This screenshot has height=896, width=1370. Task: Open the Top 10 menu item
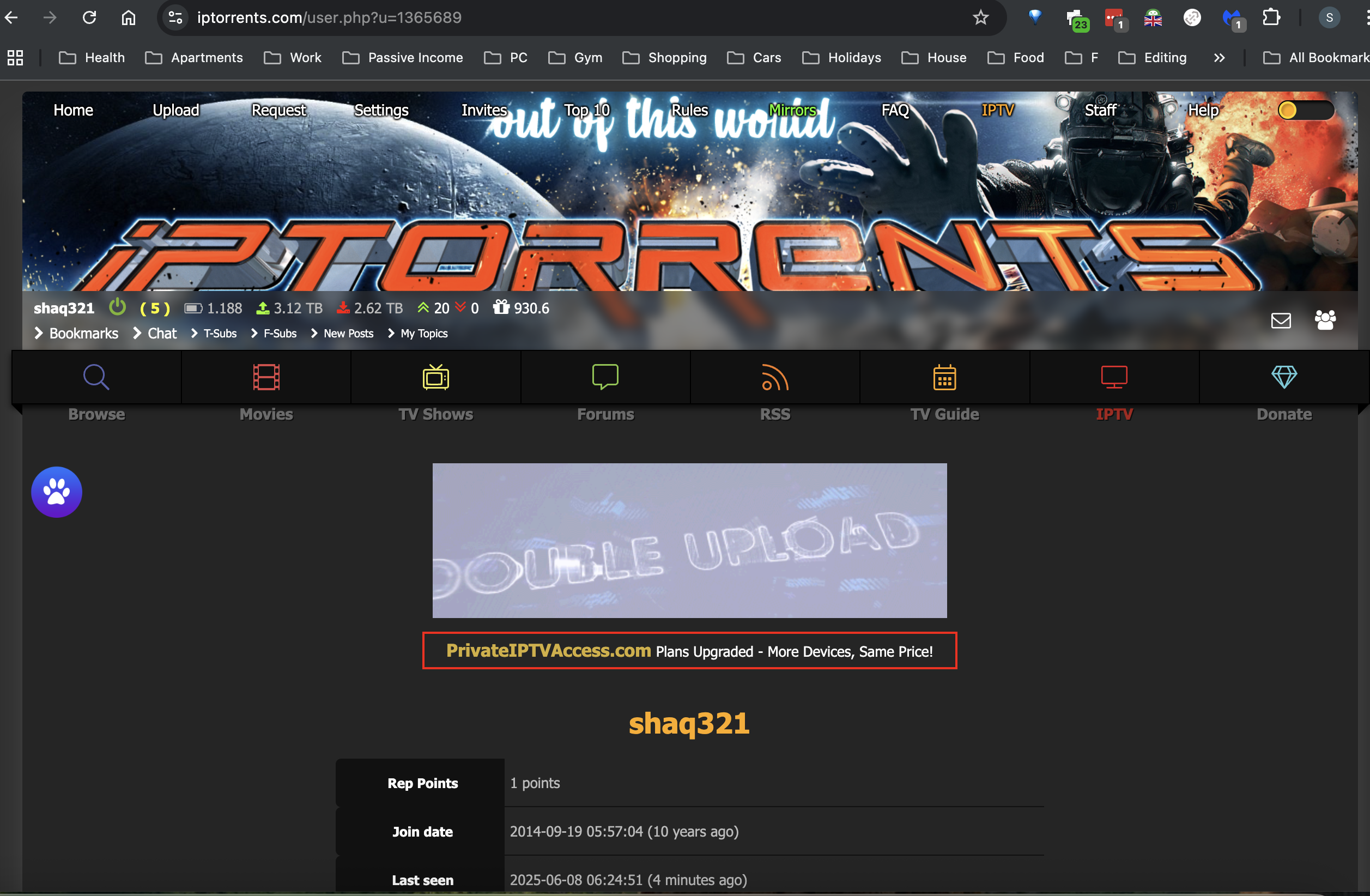[x=586, y=110]
